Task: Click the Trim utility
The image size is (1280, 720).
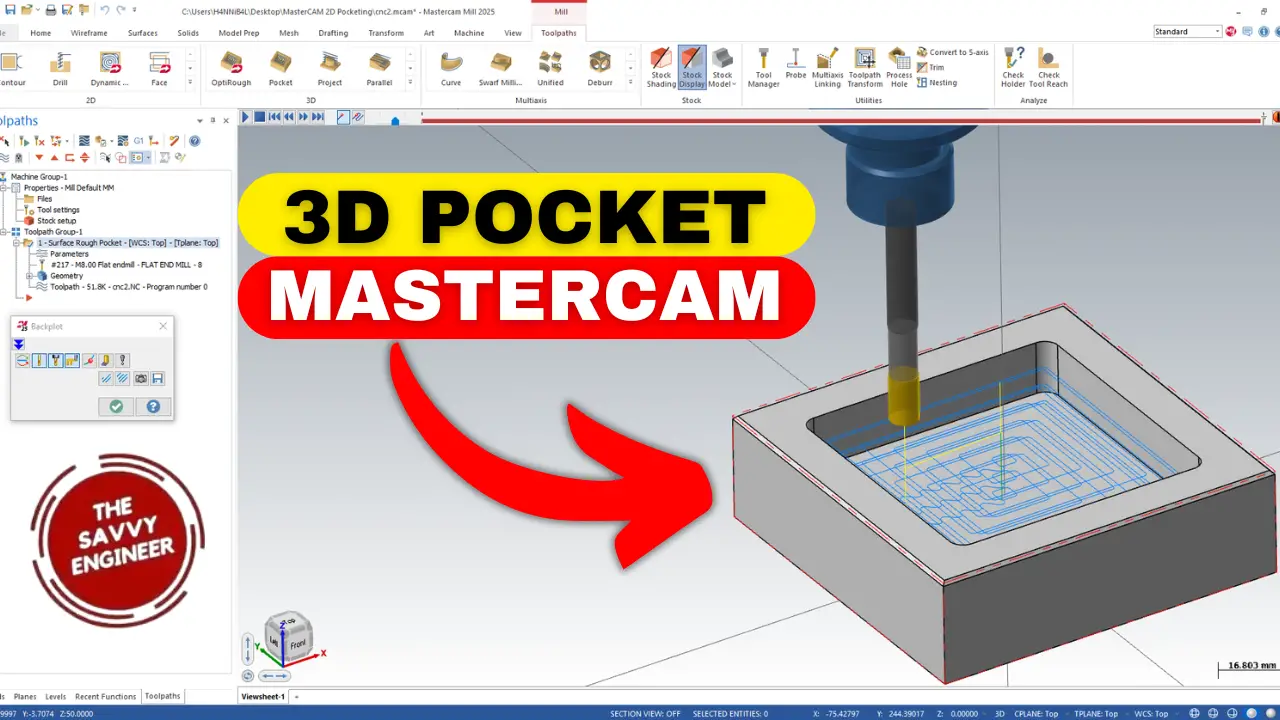Action: (x=930, y=67)
